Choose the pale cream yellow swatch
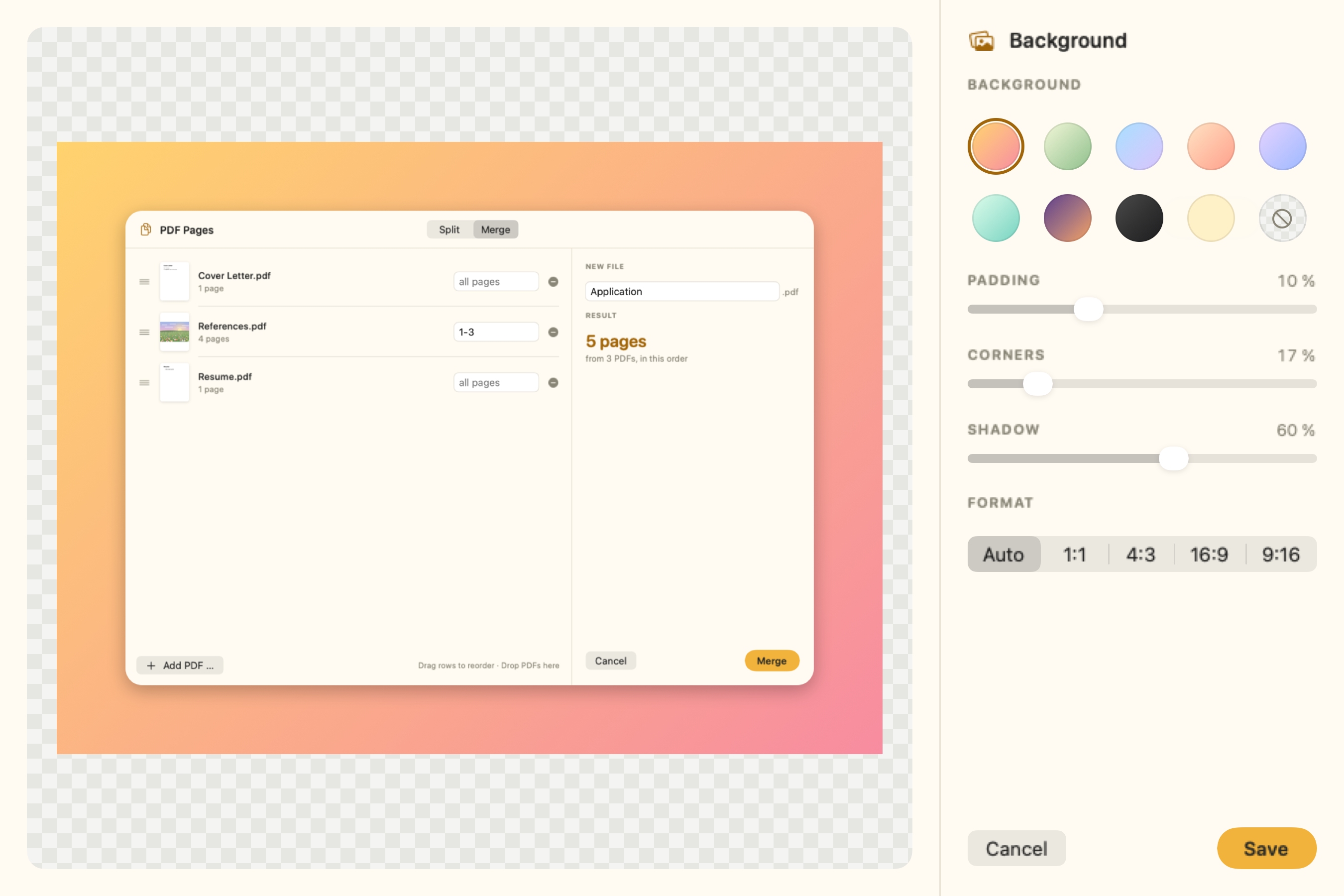1344x896 pixels. 1211,219
